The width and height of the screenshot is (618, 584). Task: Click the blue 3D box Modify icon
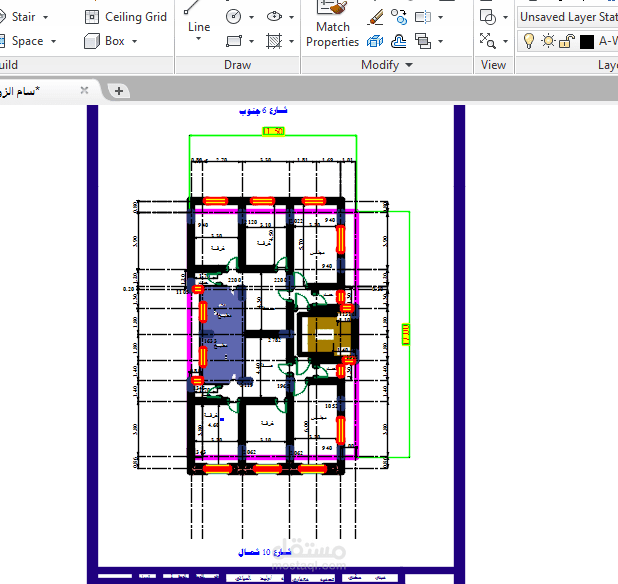[x=375, y=41]
